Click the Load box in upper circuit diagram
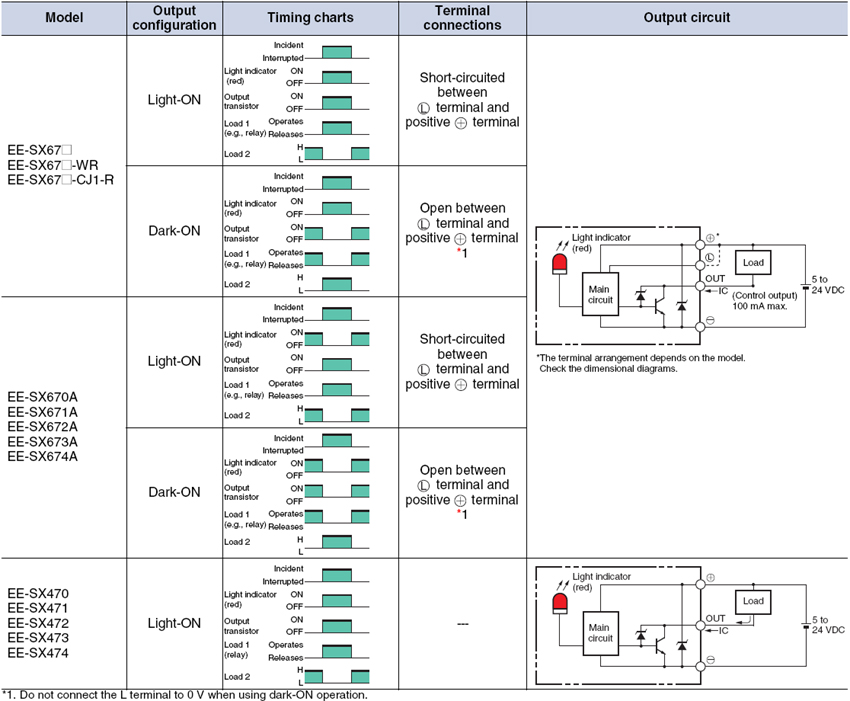 tap(753, 262)
